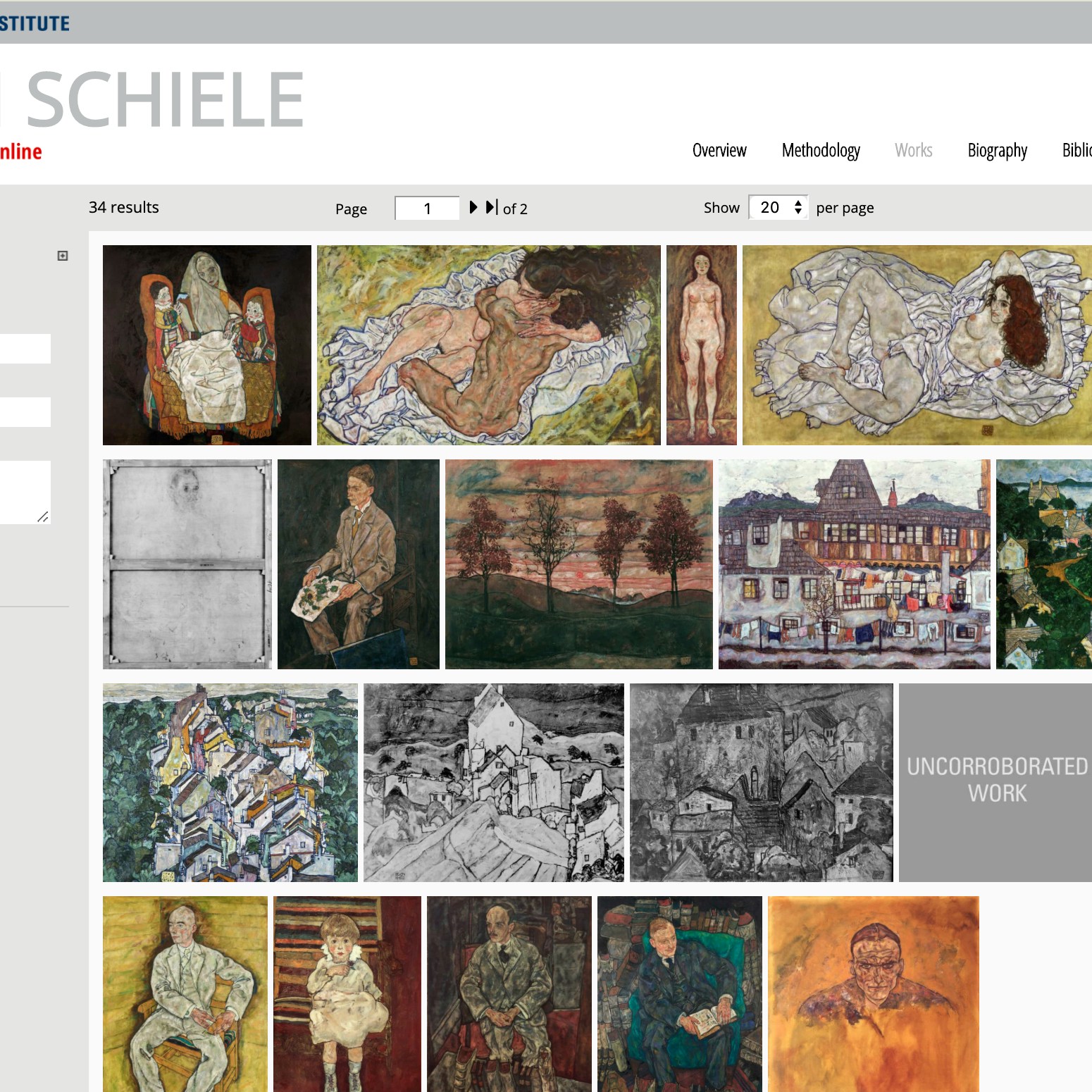Viewport: 1092px width, 1092px height.
Task: Select the Works menu item
Action: (x=914, y=150)
